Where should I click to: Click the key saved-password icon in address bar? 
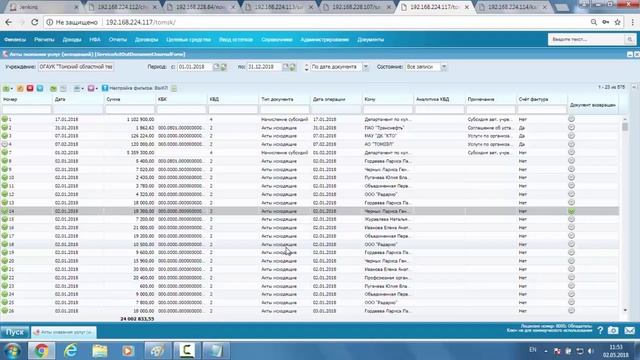pos(606,22)
